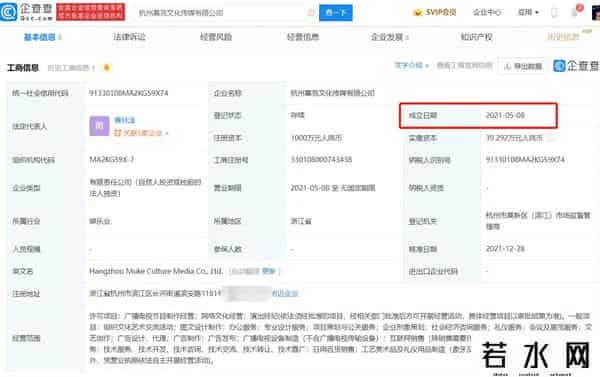Expand the 应用 dropdown in the top bar
The width and height of the screenshot is (600, 377).
(x=528, y=12)
